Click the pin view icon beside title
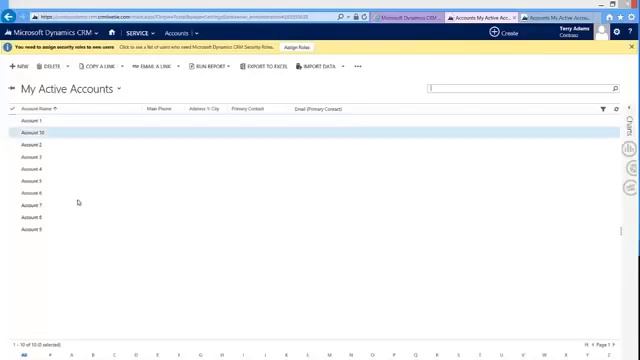 12,88
